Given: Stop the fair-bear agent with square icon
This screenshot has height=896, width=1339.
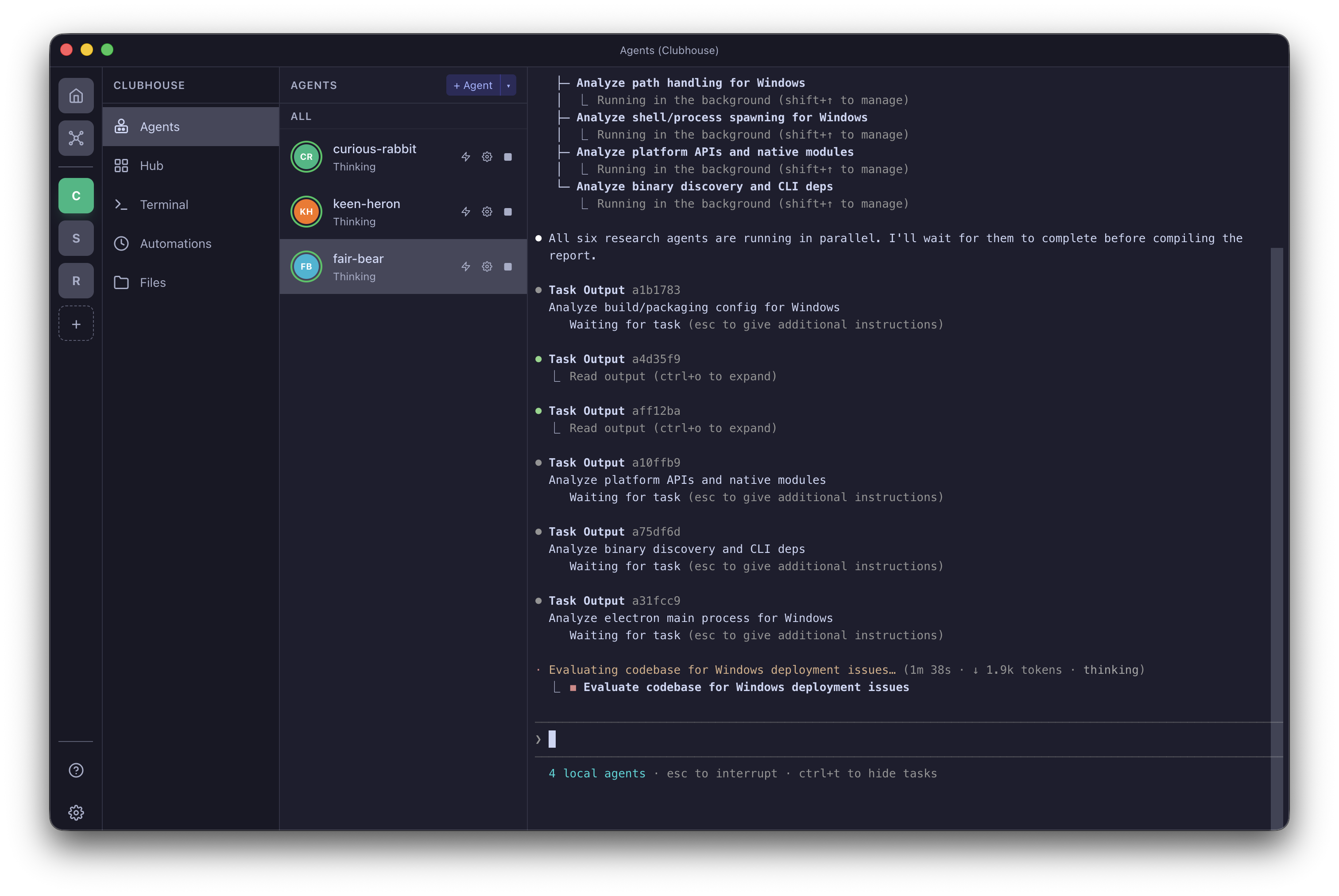Looking at the screenshot, I should point(507,266).
